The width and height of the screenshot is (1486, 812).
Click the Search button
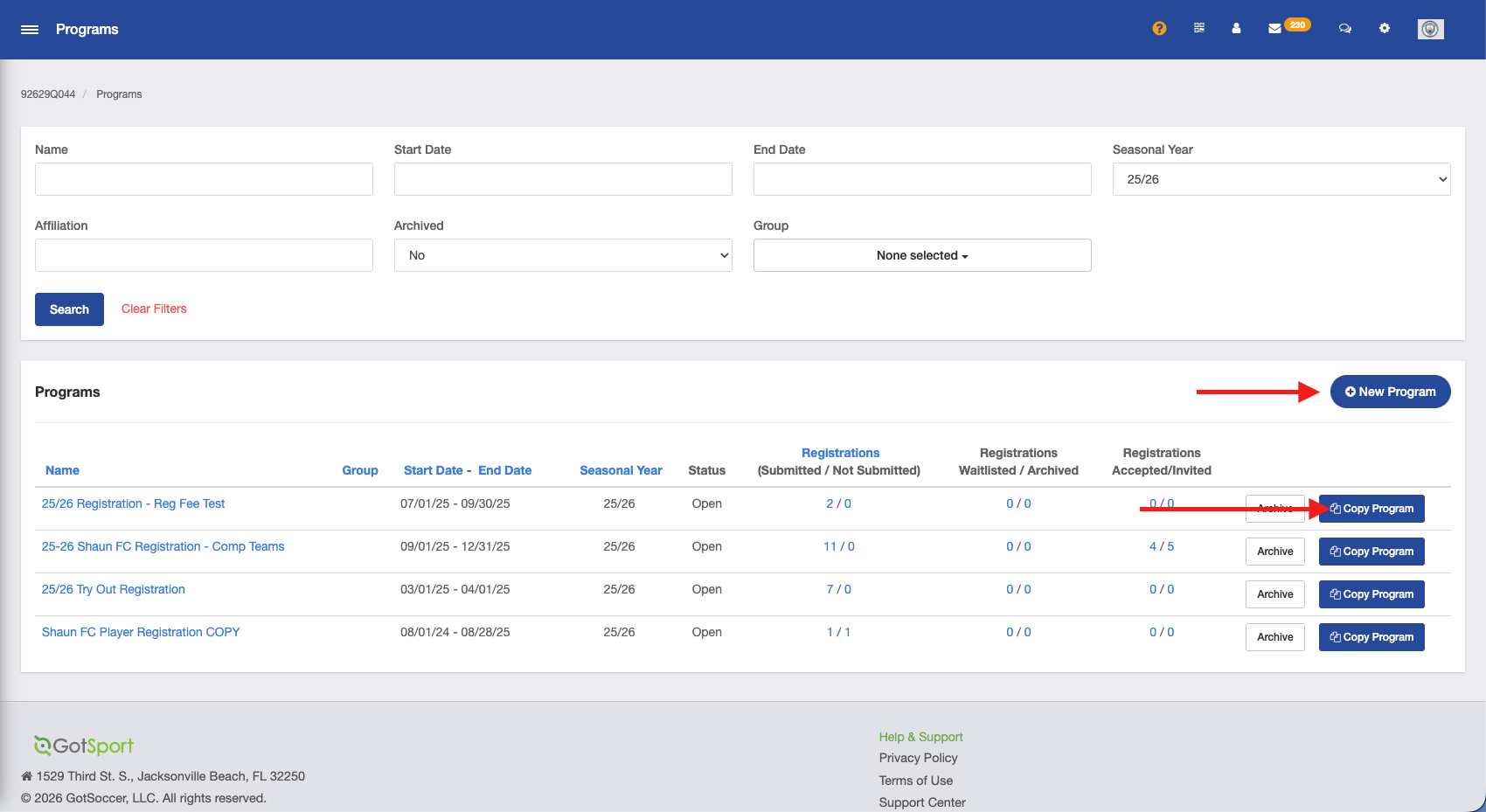(x=69, y=309)
